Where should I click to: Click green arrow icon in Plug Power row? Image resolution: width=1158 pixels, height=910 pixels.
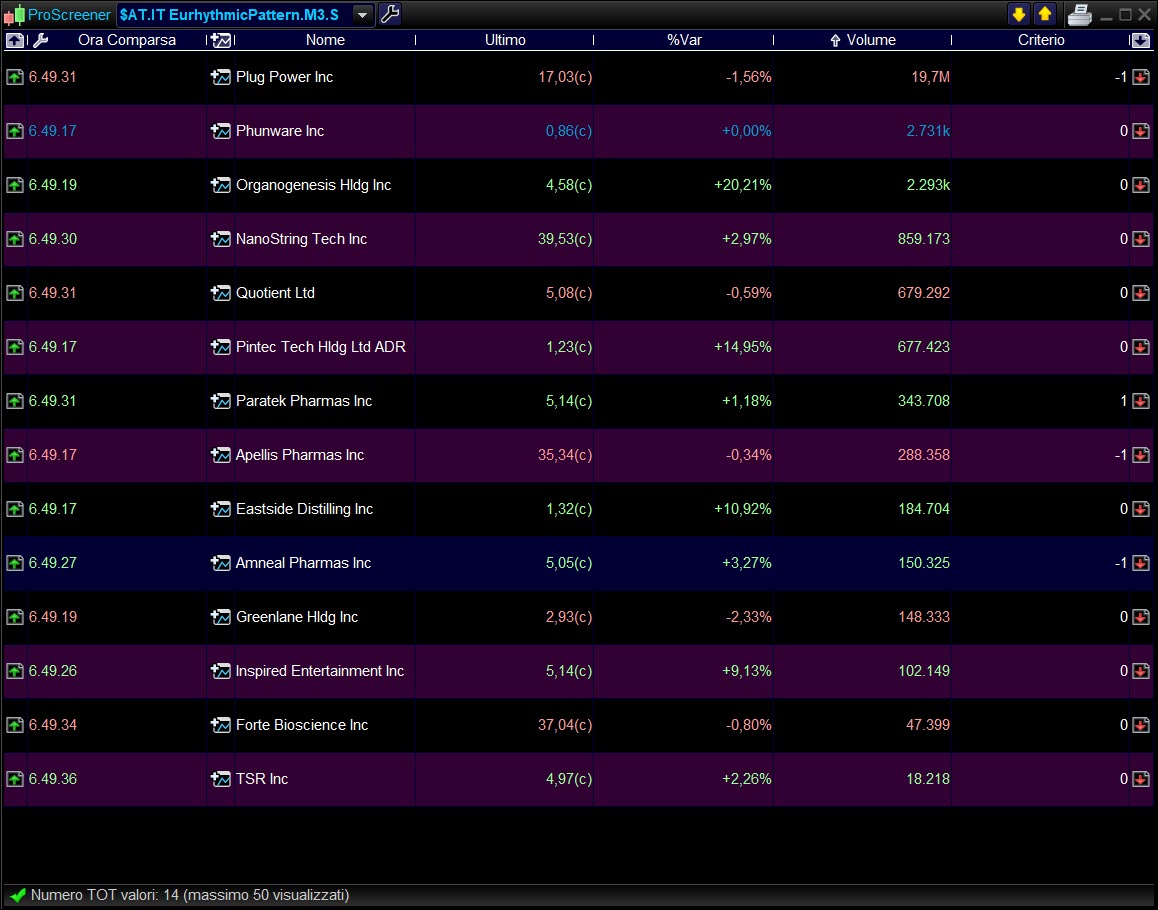(x=15, y=77)
